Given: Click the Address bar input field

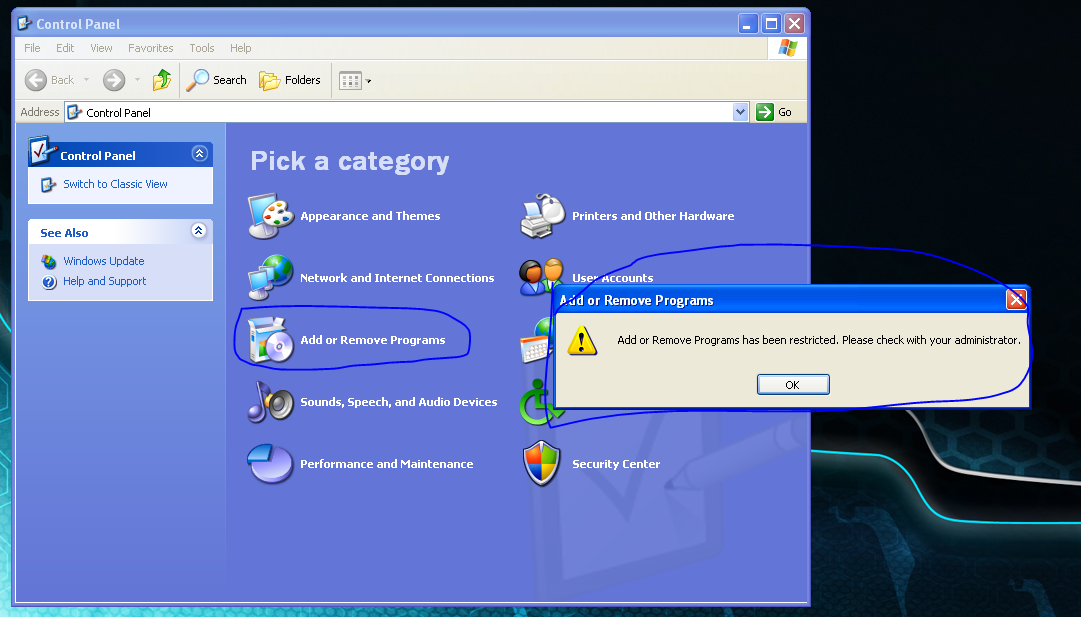Looking at the screenshot, I should tap(406, 112).
